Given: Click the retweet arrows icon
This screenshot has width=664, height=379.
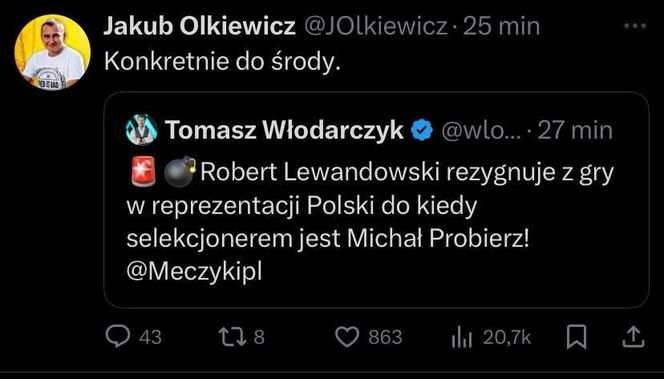Looking at the screenshot, I should coord(231,337).
